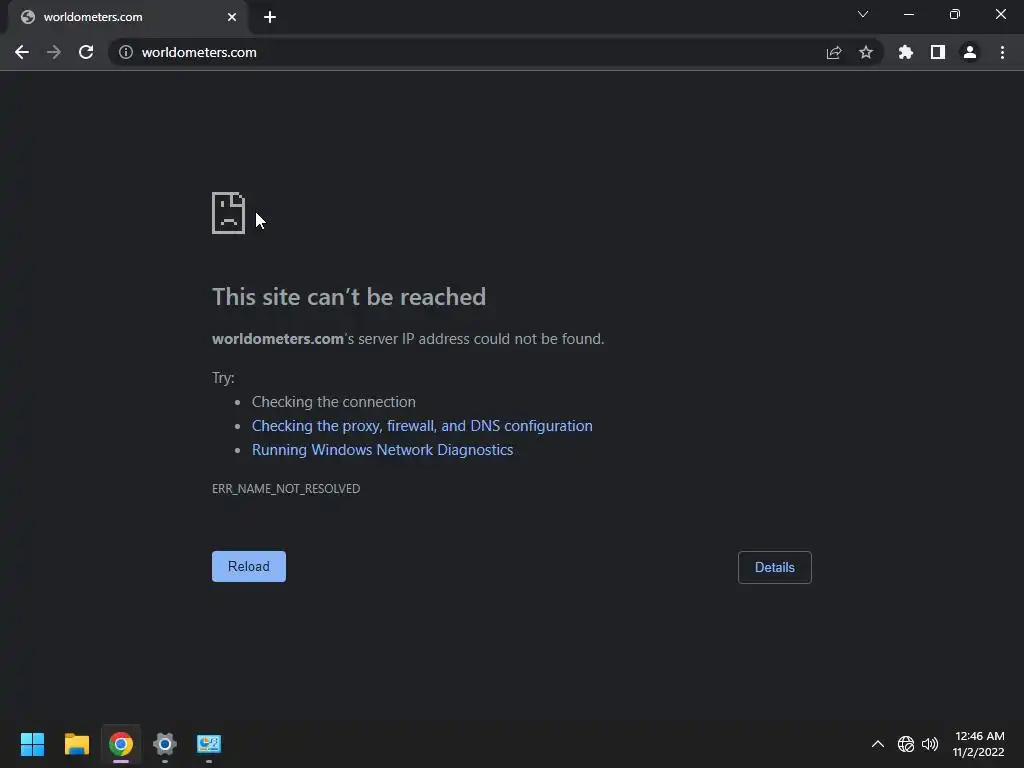
Task: Open proxy, firewall, and DNS configuration link
Action: (x=422, y=426)
